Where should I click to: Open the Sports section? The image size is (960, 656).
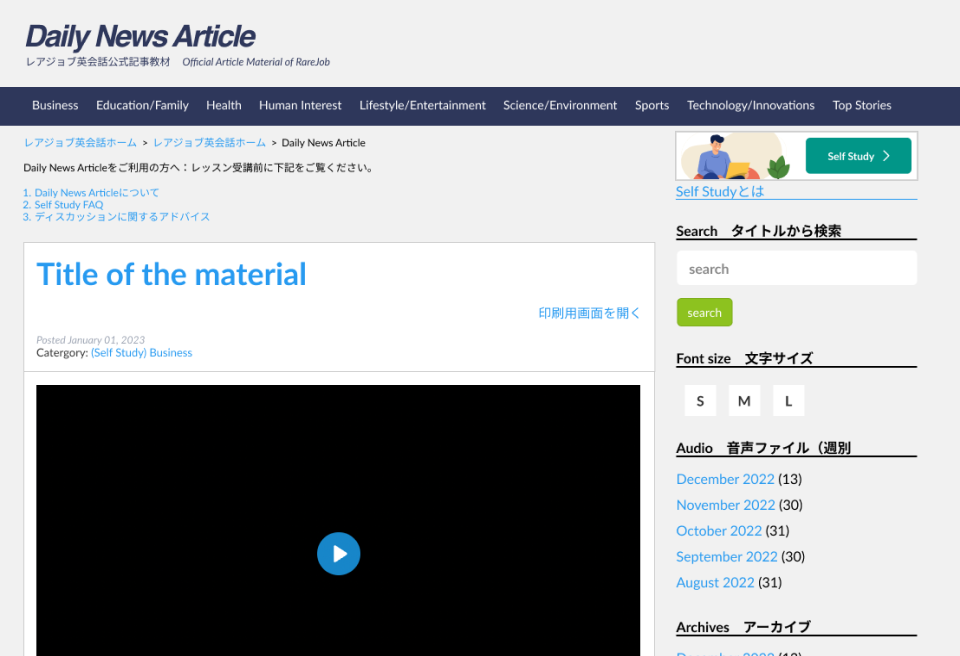pyautogui.click(x=652, y=105)
